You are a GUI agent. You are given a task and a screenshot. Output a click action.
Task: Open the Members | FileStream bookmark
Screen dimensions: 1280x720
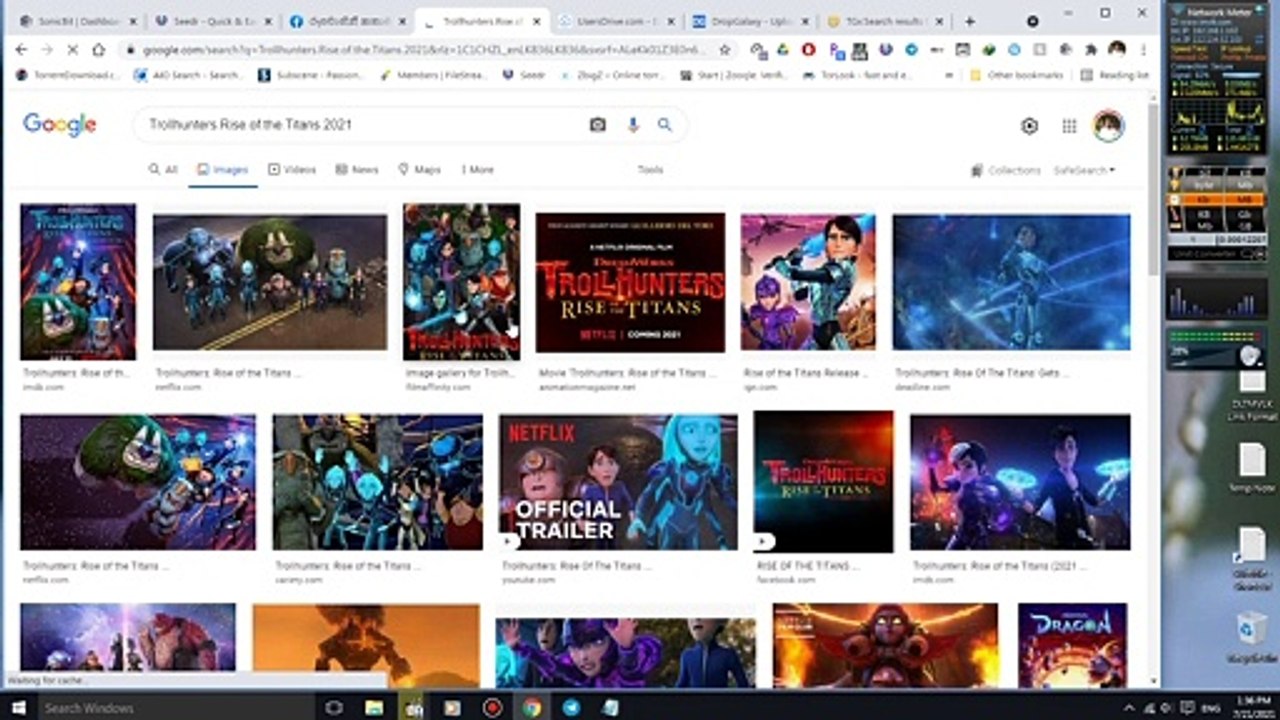[433, 75]
